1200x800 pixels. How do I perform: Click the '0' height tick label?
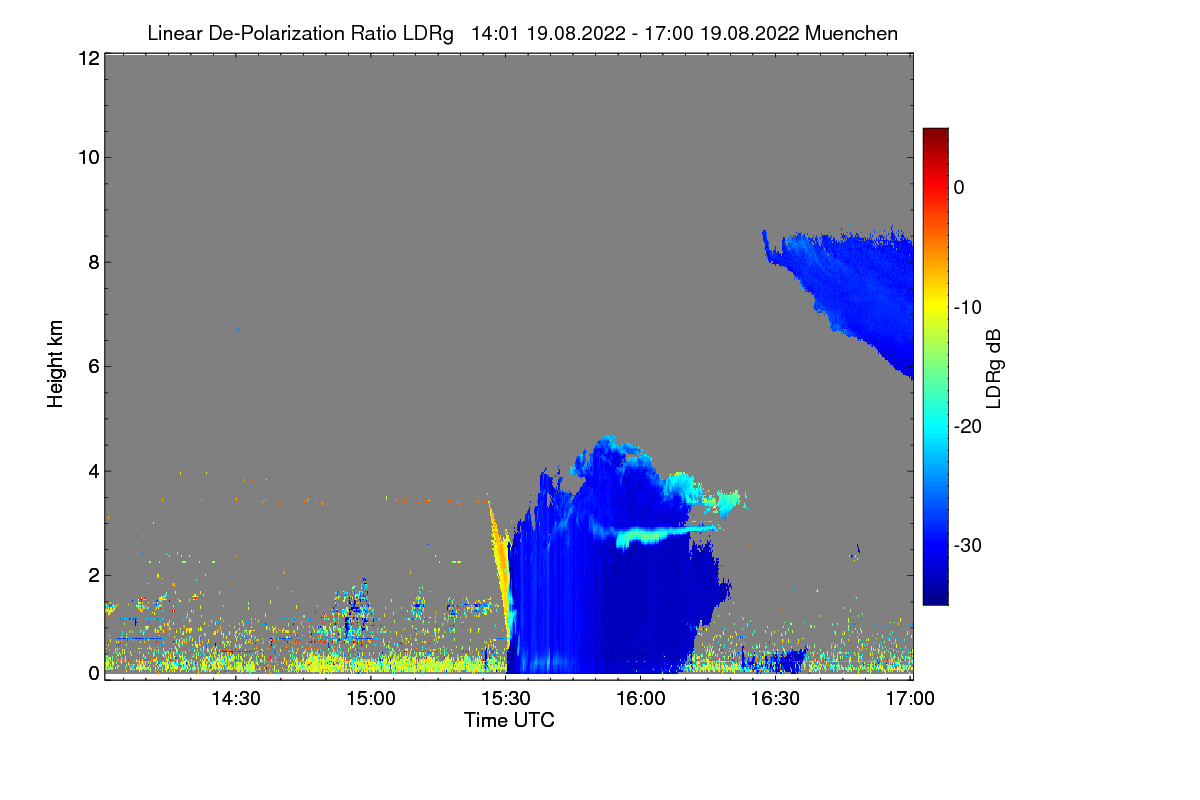point(92,673)
